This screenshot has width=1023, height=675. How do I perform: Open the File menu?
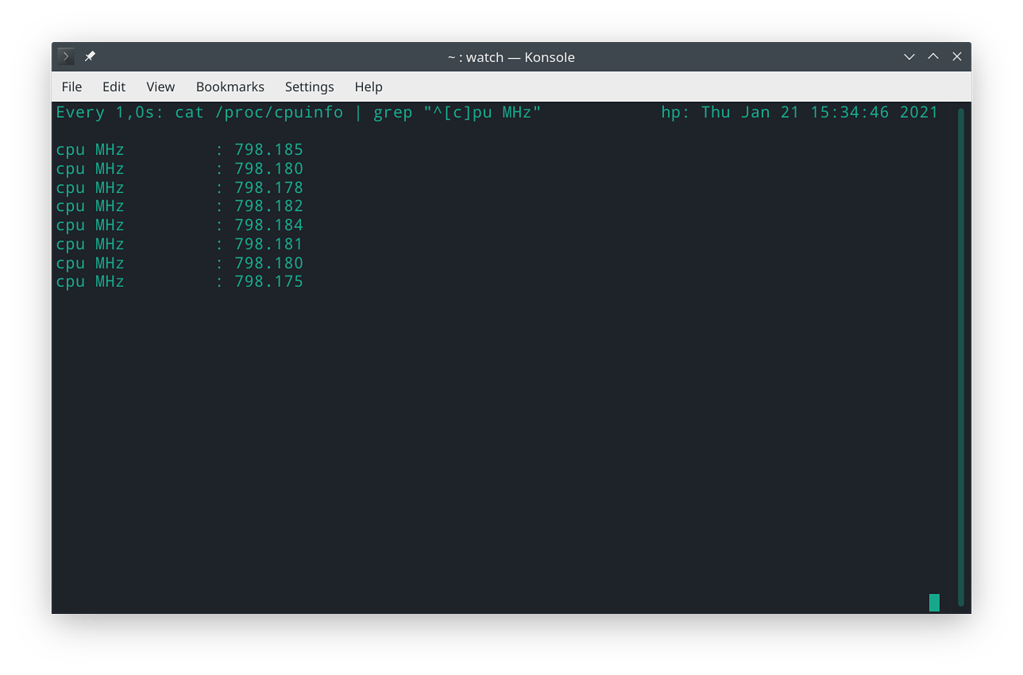(x=71, y=87)
